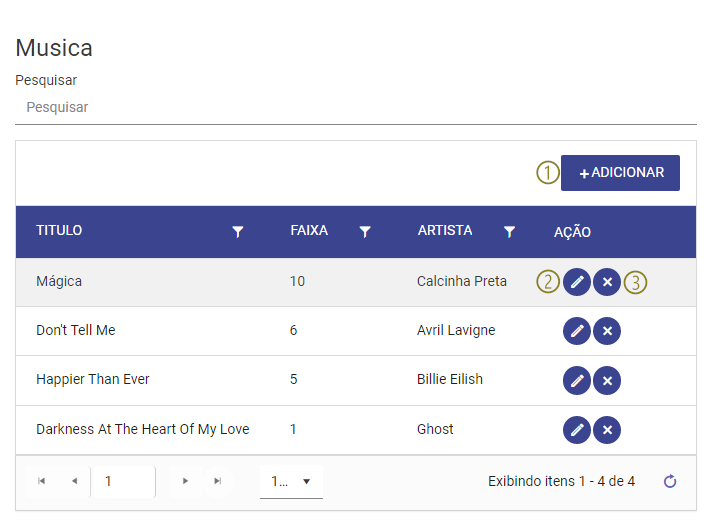Delete the Happier Than Ever row
712x526 pixels.
click(x=607, y=381)
